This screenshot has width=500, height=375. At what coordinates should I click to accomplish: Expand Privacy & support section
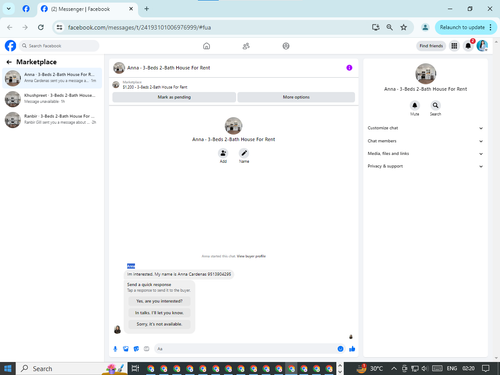click(x=425, y=166)
